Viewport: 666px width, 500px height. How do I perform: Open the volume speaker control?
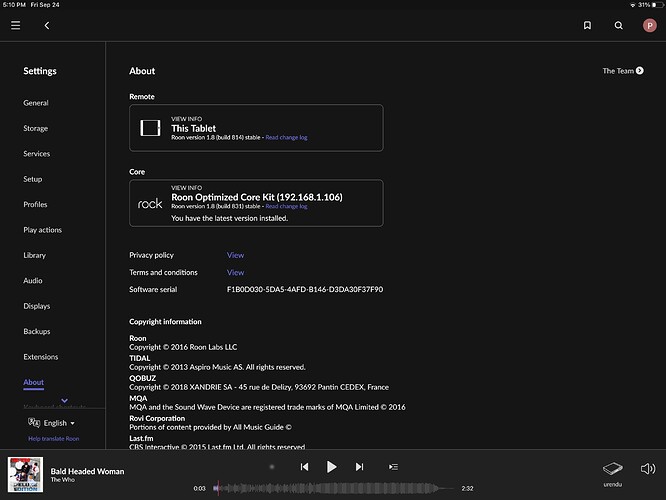pos(648,469)
